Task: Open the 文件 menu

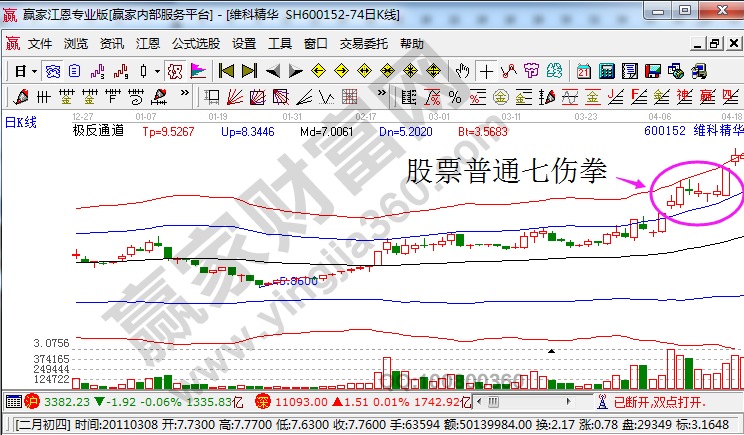Action: pos(40,44)
